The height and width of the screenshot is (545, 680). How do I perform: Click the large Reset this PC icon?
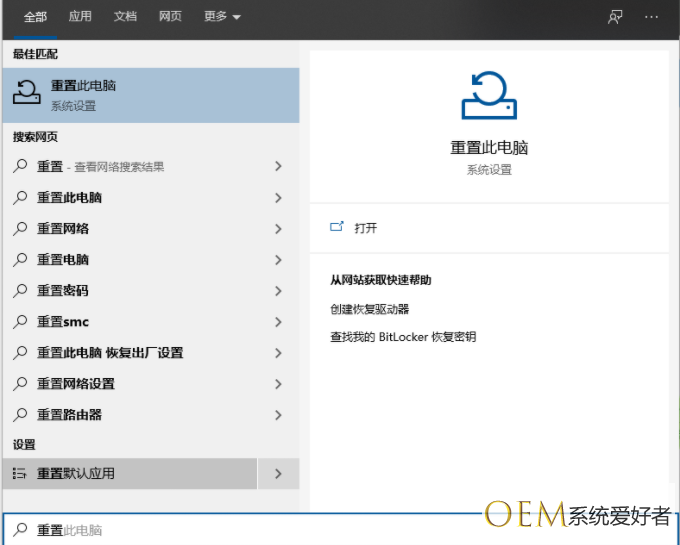[x=489, y=96]
